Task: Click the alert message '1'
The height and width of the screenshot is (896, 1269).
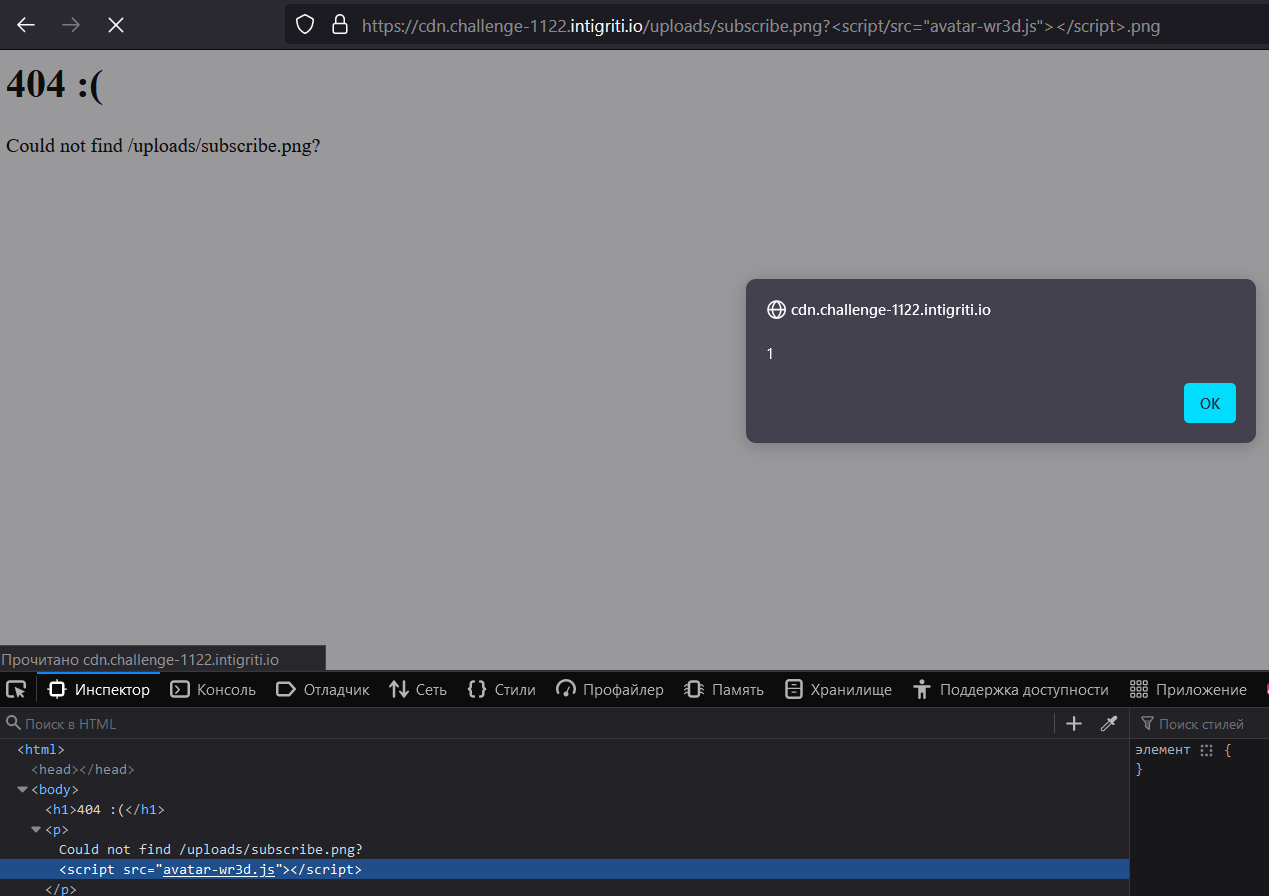Action: [x=770, y=354]
